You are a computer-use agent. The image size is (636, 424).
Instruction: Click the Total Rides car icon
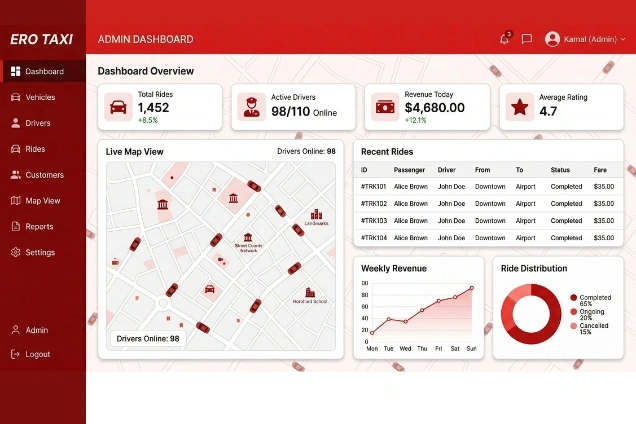(x=119, y=107)
